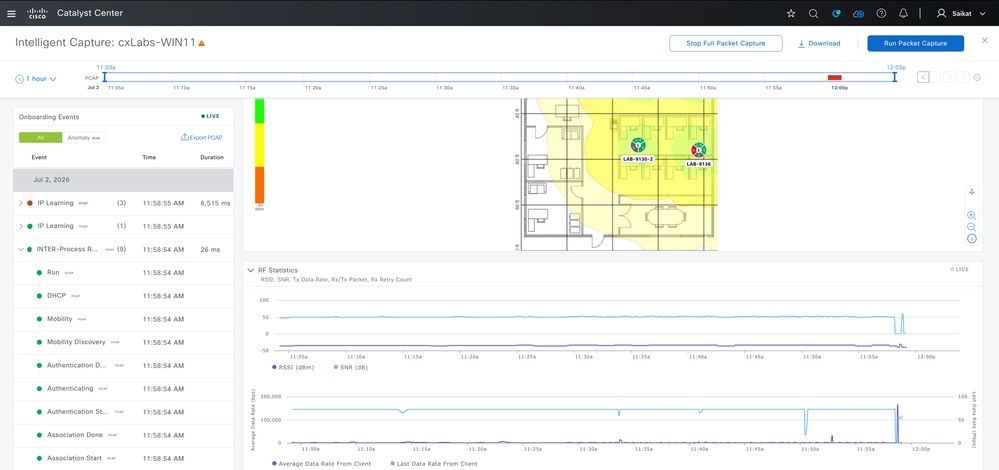Click the cloud status icon in the header
This screenshot has height=470, width=999.
tap(859, 13)
